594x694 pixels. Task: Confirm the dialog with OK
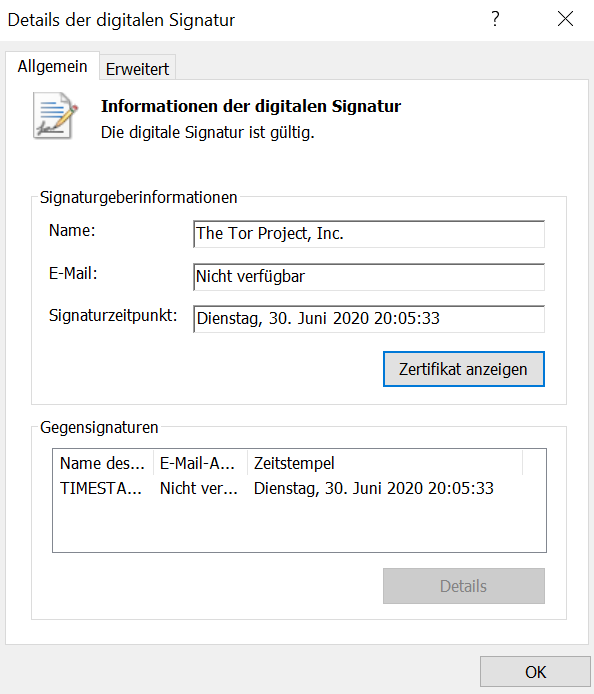(535, 672)
